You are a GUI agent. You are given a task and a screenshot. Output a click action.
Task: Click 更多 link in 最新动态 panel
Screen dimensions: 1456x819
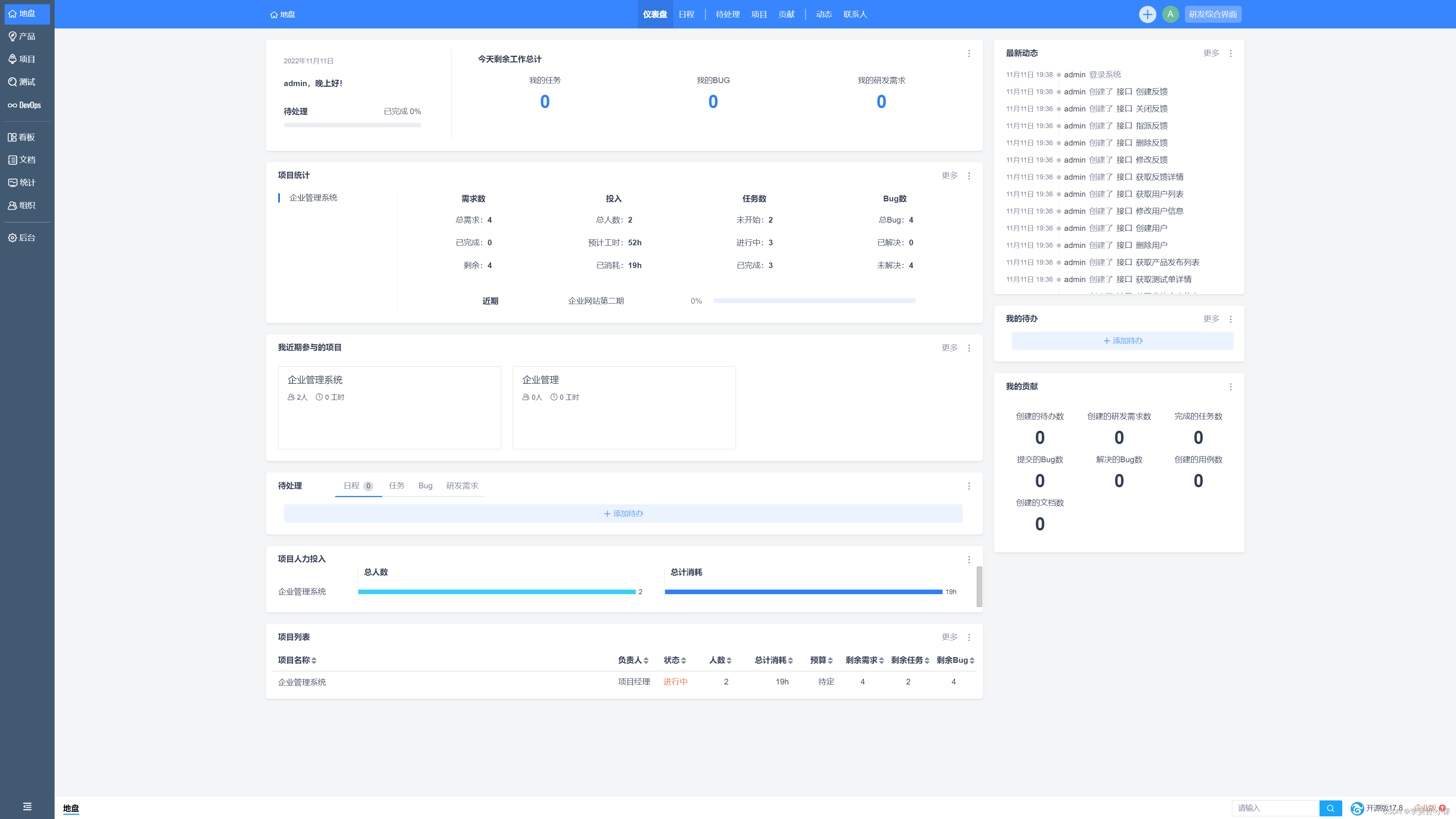[1211, 53]
